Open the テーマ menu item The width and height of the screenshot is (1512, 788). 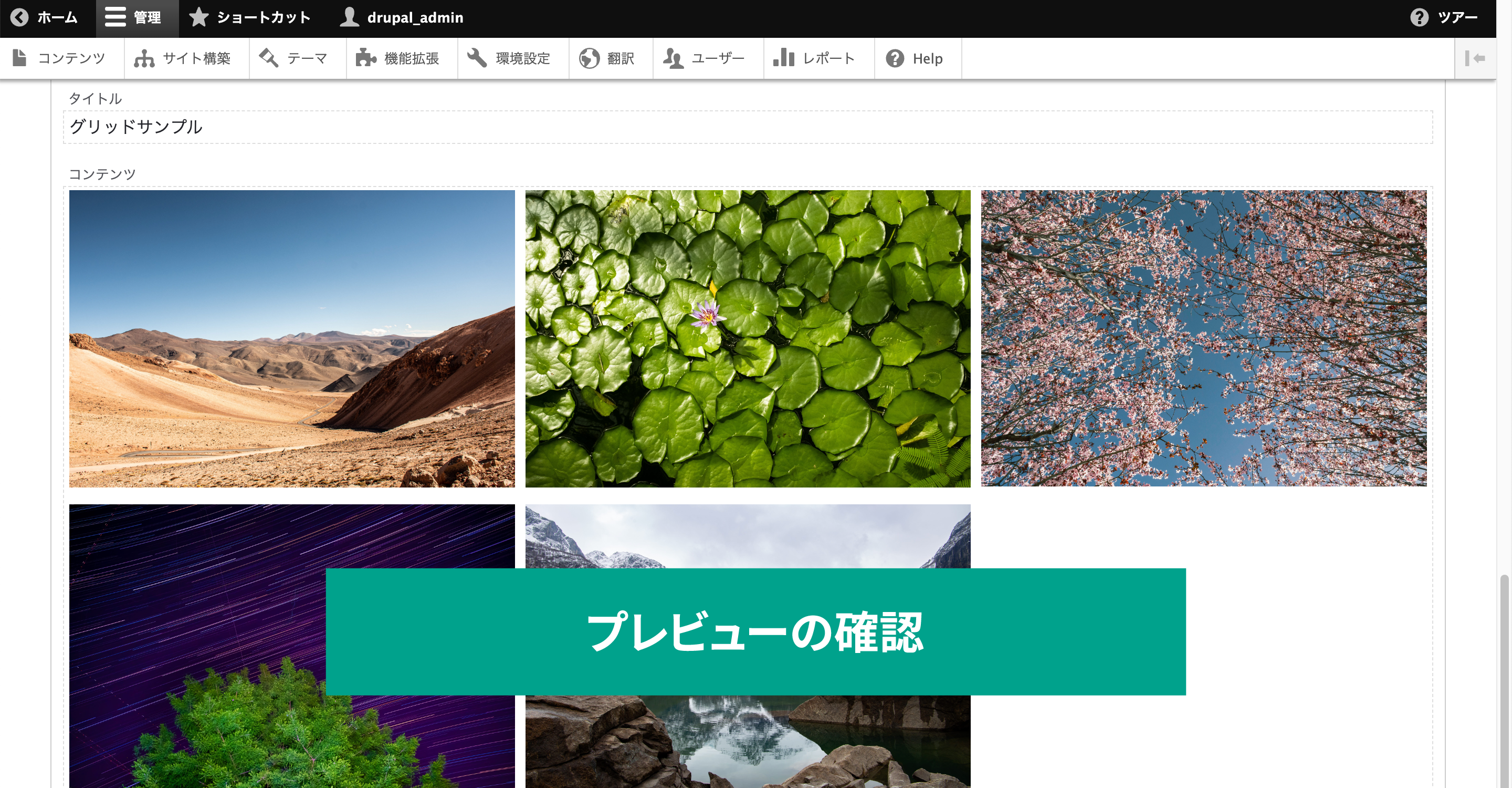click(298, 58)
